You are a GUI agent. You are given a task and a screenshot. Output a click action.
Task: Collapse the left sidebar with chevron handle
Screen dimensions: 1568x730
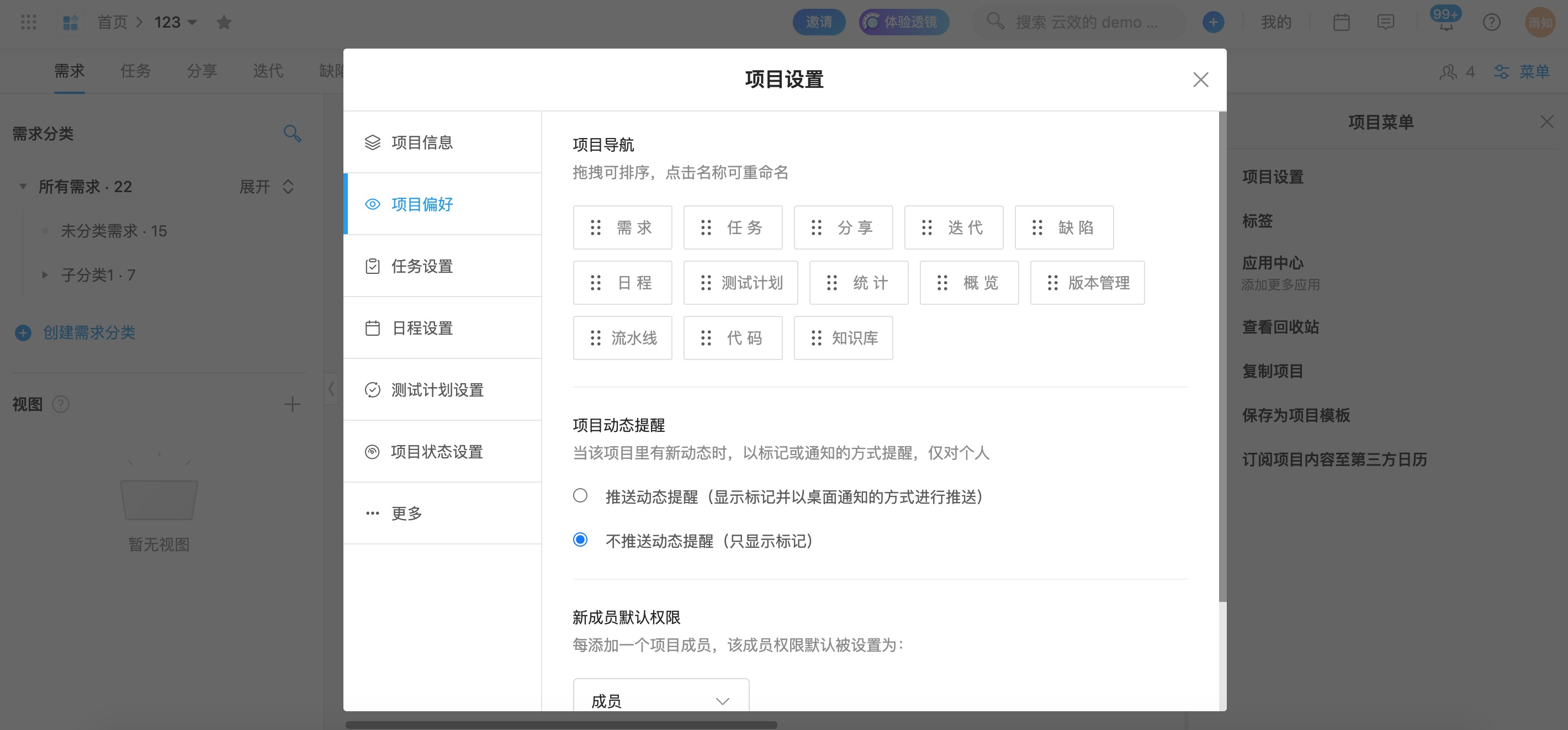pos(331,388)
